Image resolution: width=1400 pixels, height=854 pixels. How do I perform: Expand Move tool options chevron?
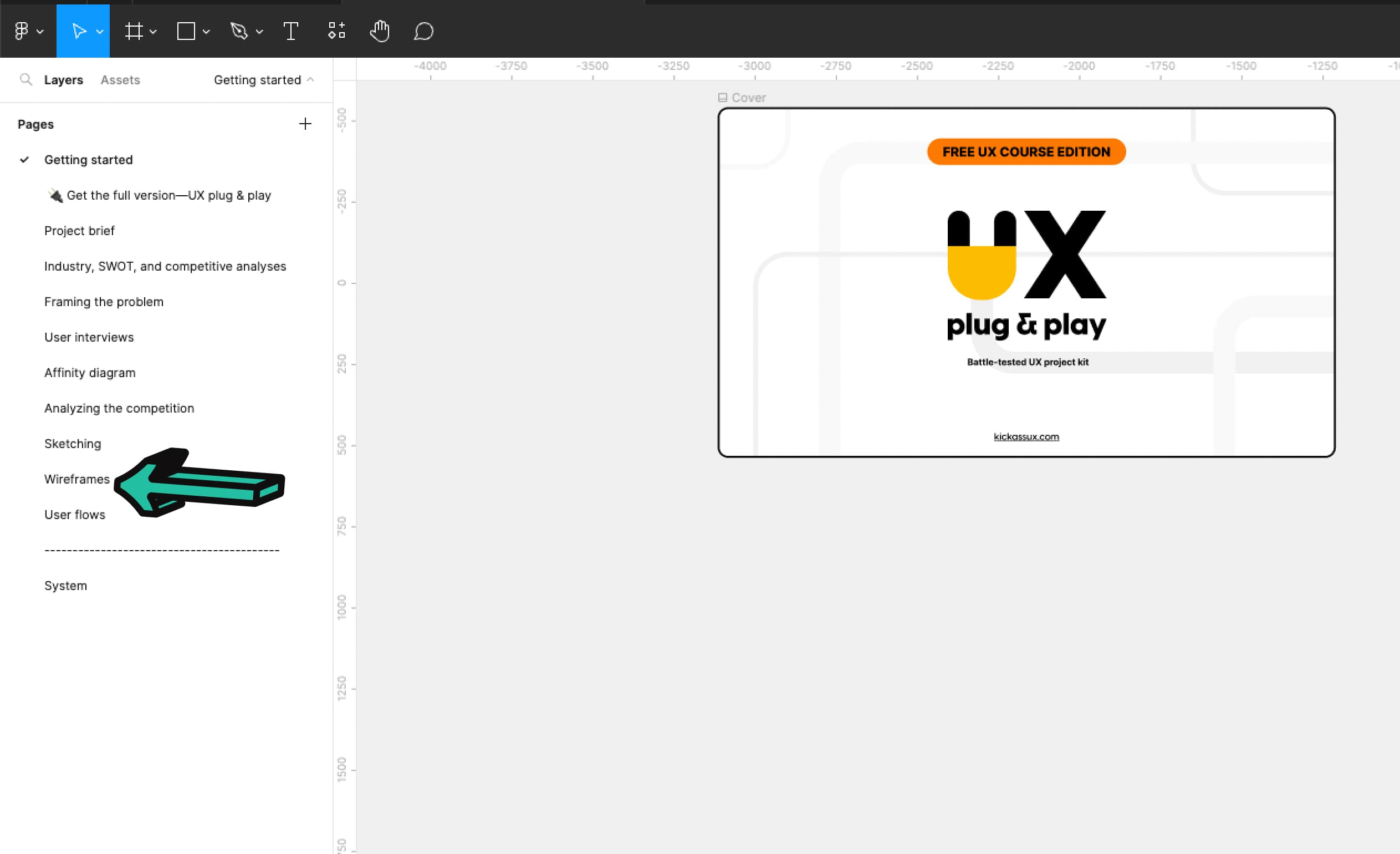[x=100, y=32]
